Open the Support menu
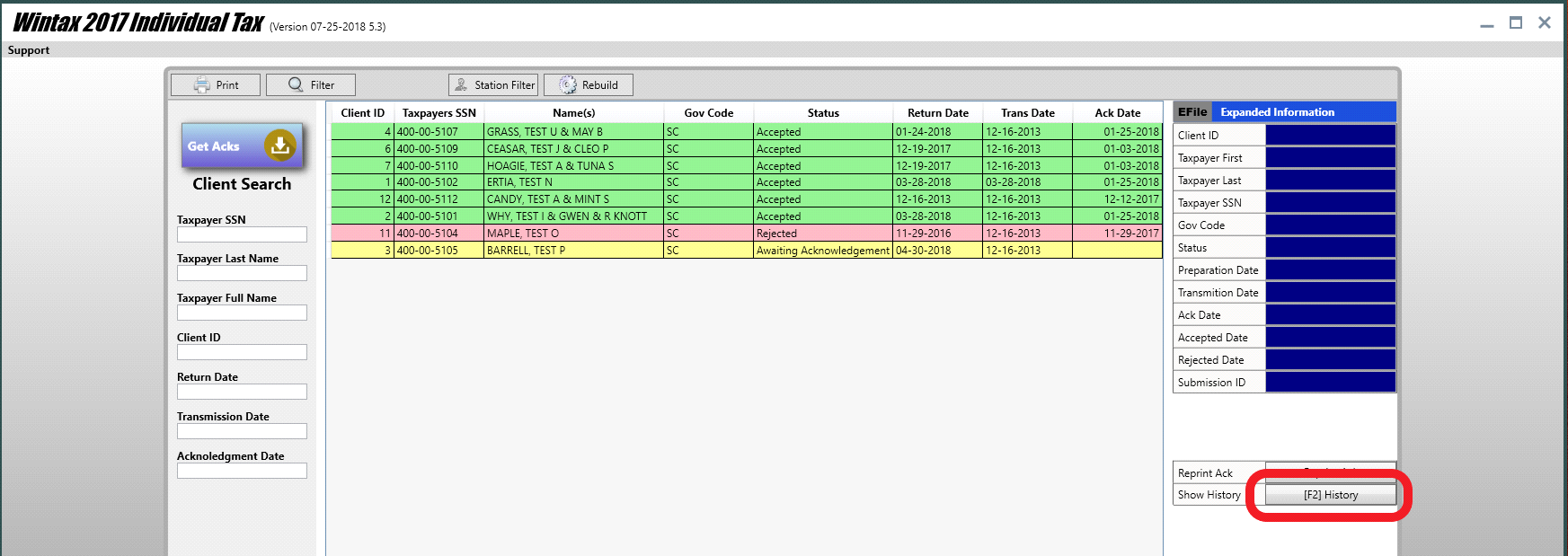 [x=29, y=50]
